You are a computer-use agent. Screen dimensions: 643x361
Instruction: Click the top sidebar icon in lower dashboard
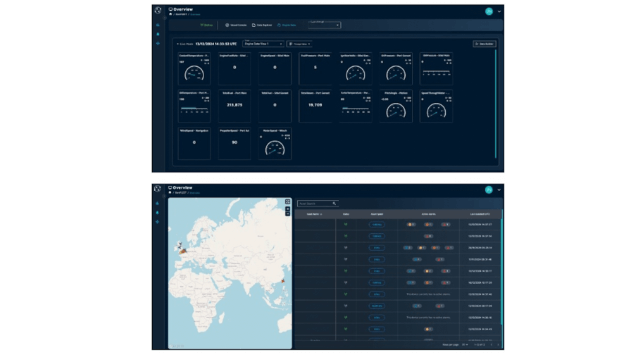(157, 203)
